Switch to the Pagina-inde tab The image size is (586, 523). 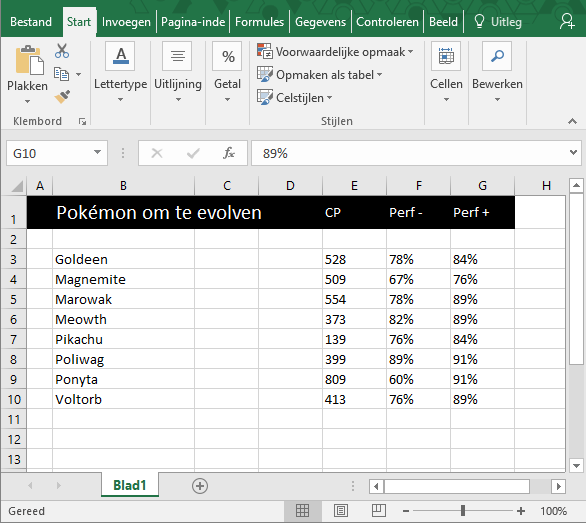pos(193,22)
